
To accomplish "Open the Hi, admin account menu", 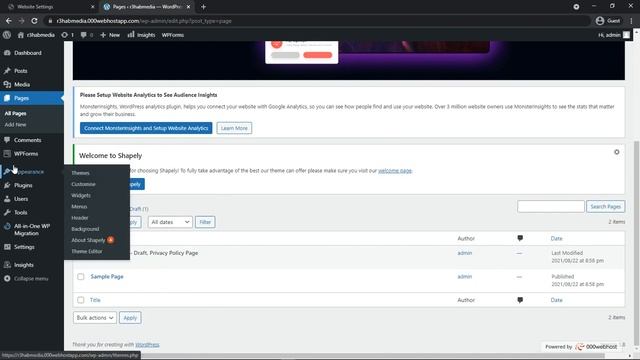I will (614, 35).
